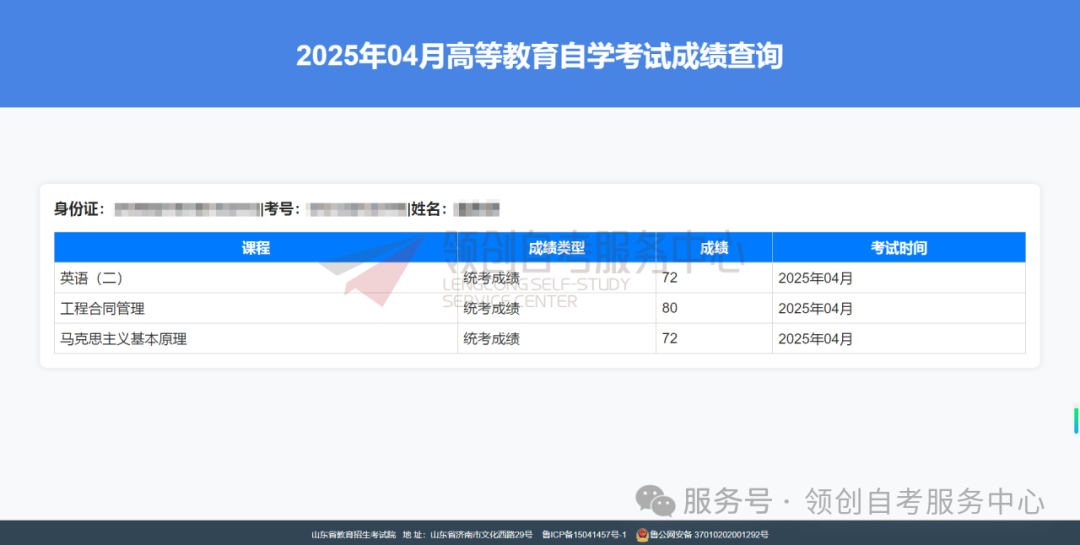Select the 马克思主义基本原理 course cell

pos(123,339)
